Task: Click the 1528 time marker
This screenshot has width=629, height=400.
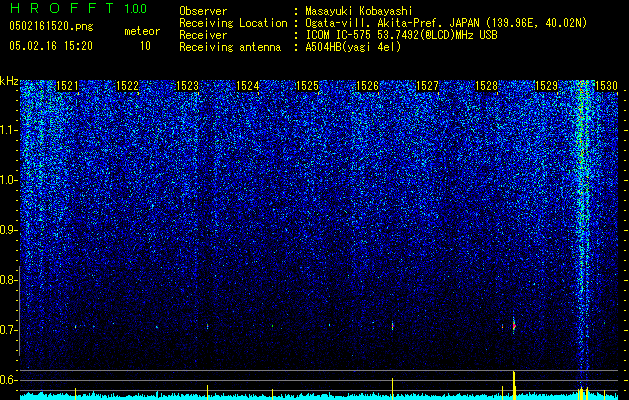Action: 487,86
